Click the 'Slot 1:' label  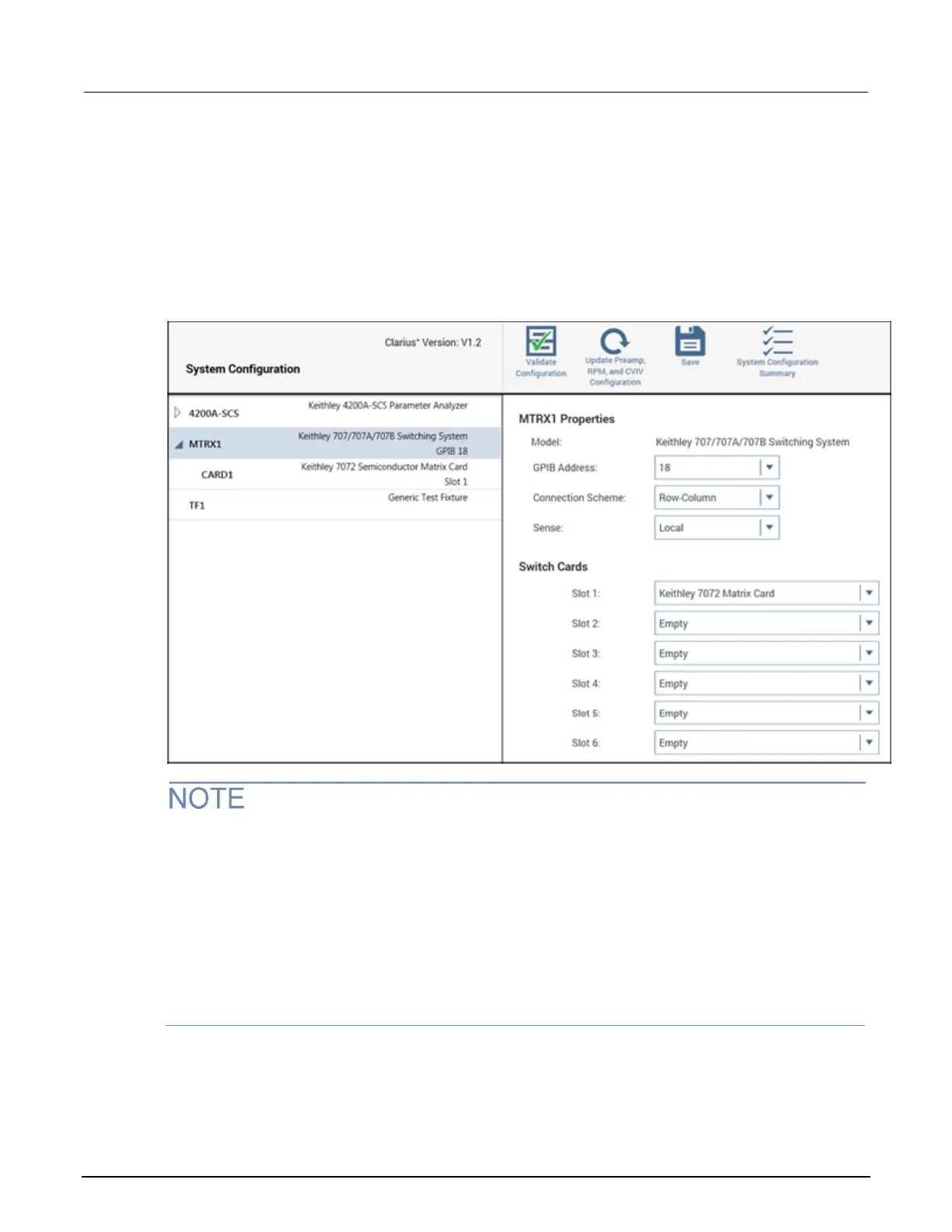[586, 593]
